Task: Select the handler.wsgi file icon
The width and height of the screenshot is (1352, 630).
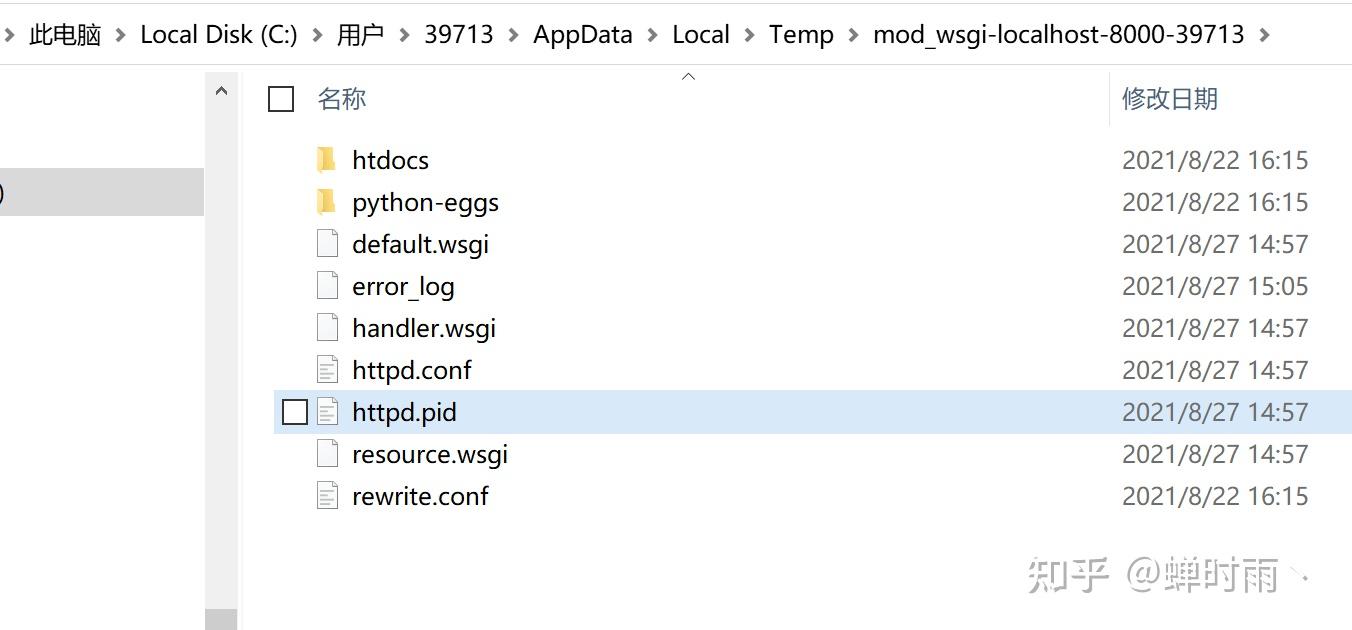Action: 328,328
